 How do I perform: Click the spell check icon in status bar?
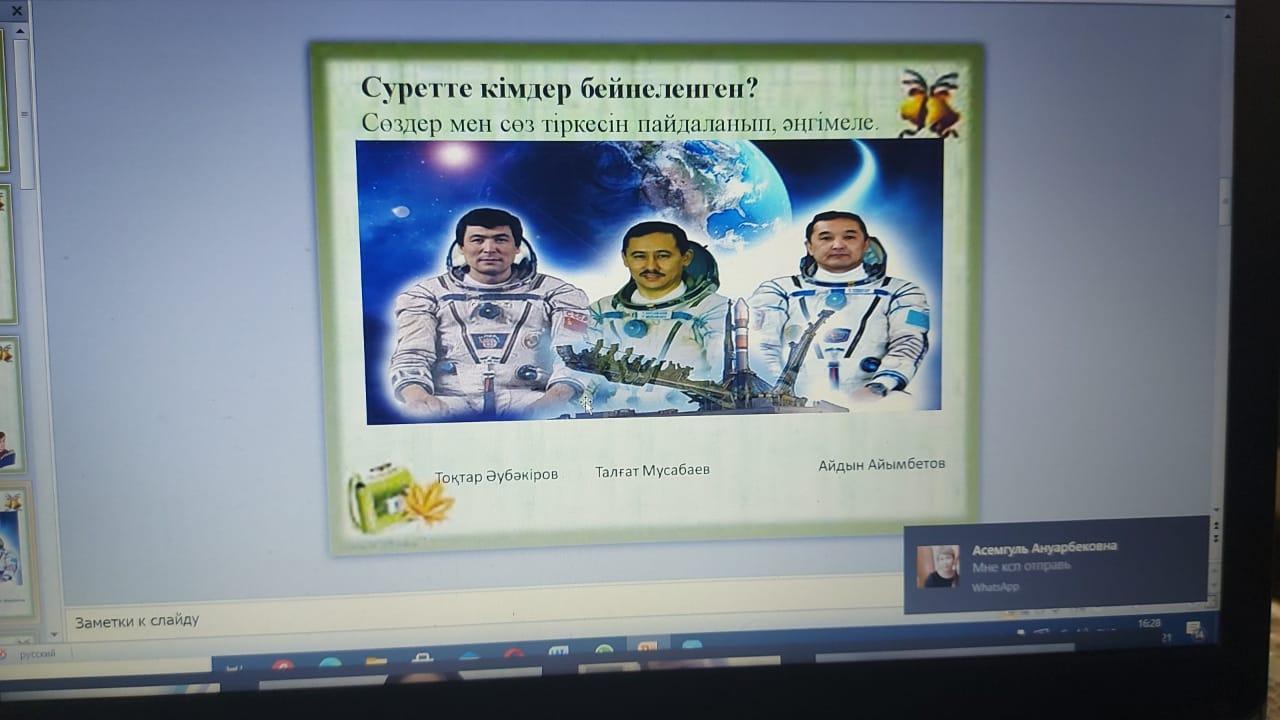click(3, 654)
